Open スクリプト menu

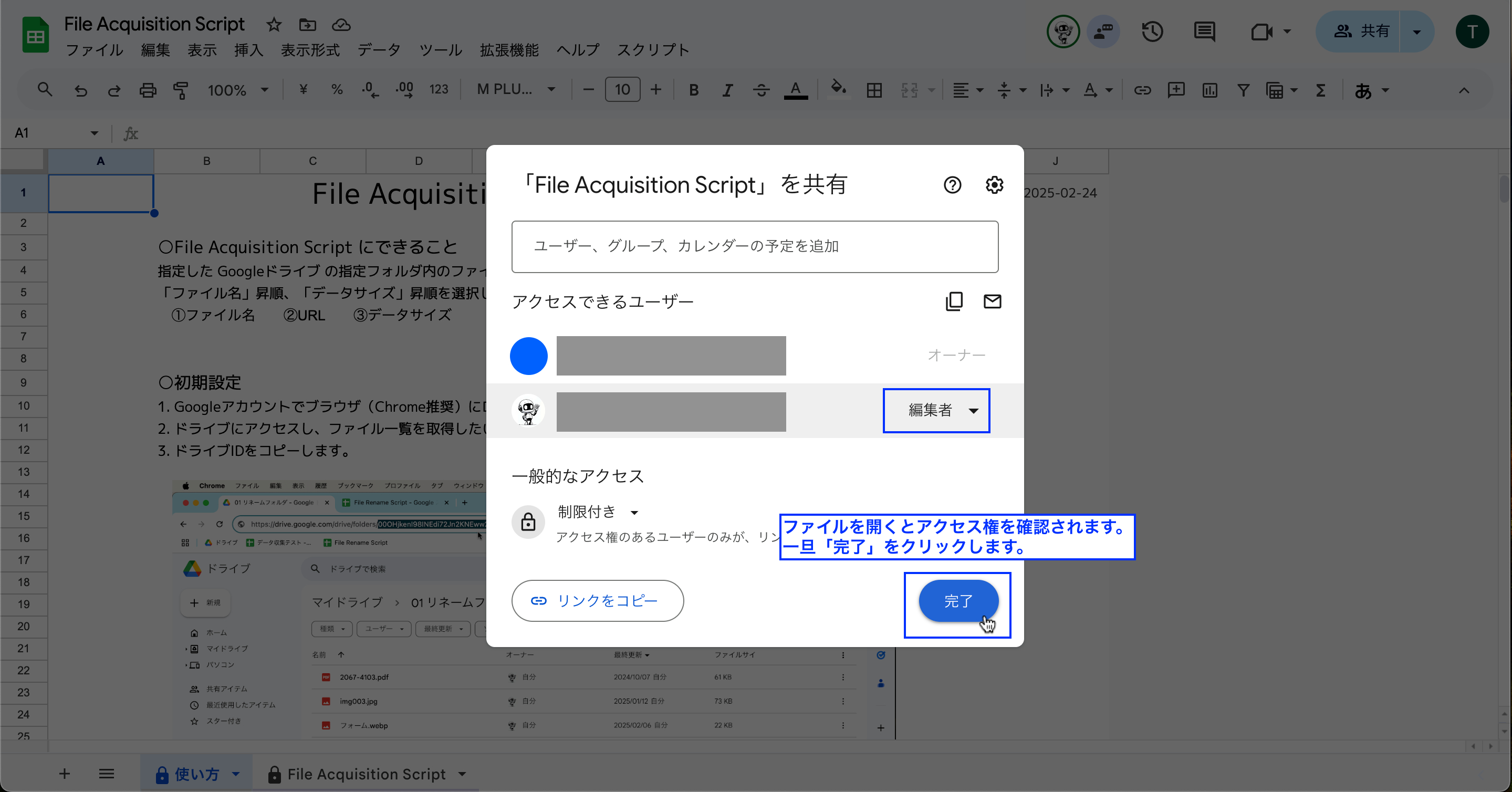tap(653, 50)
